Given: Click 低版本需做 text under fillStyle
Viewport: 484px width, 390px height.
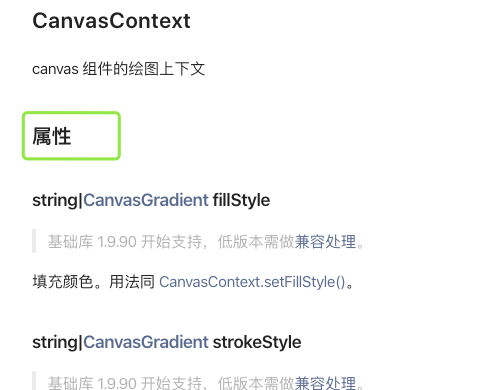Looking at the screenshot, I should [x=256, y=242].
